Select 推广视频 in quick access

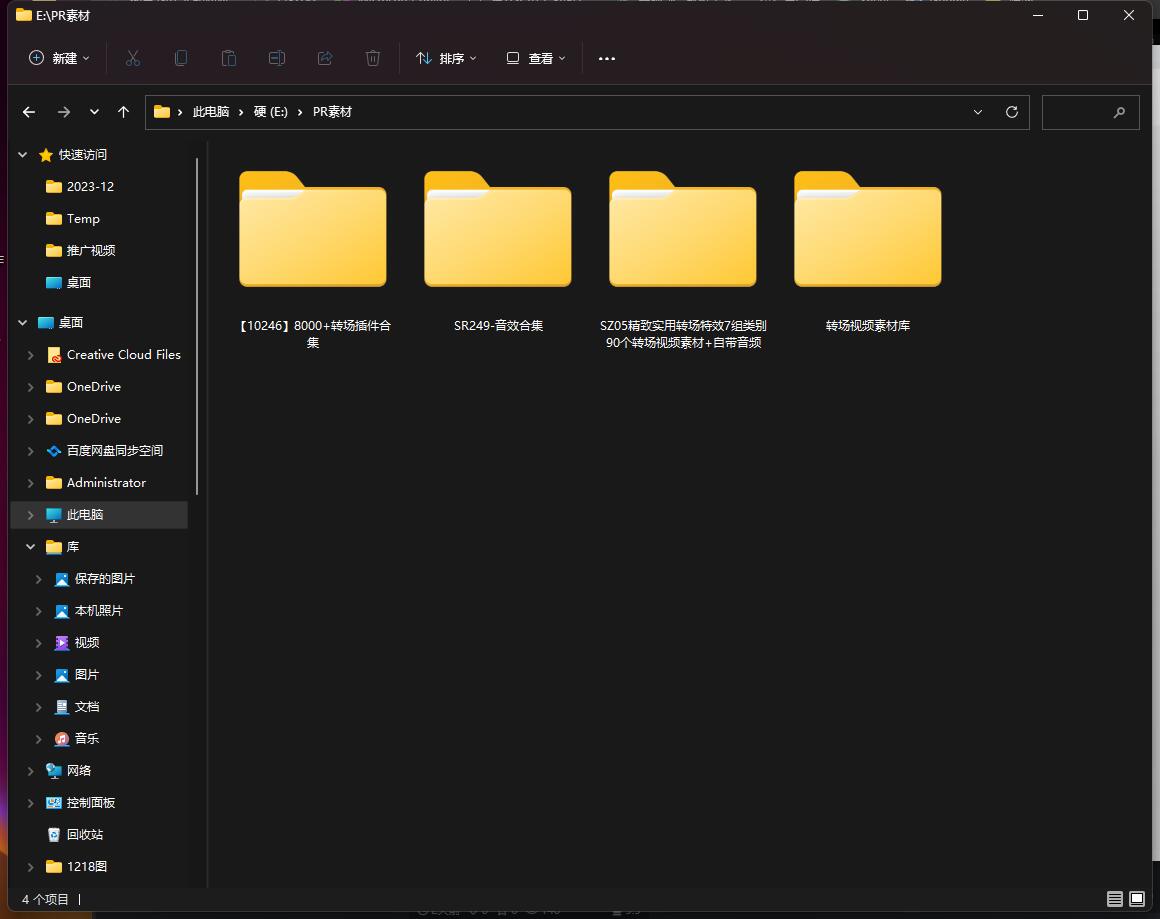(80, 251)
